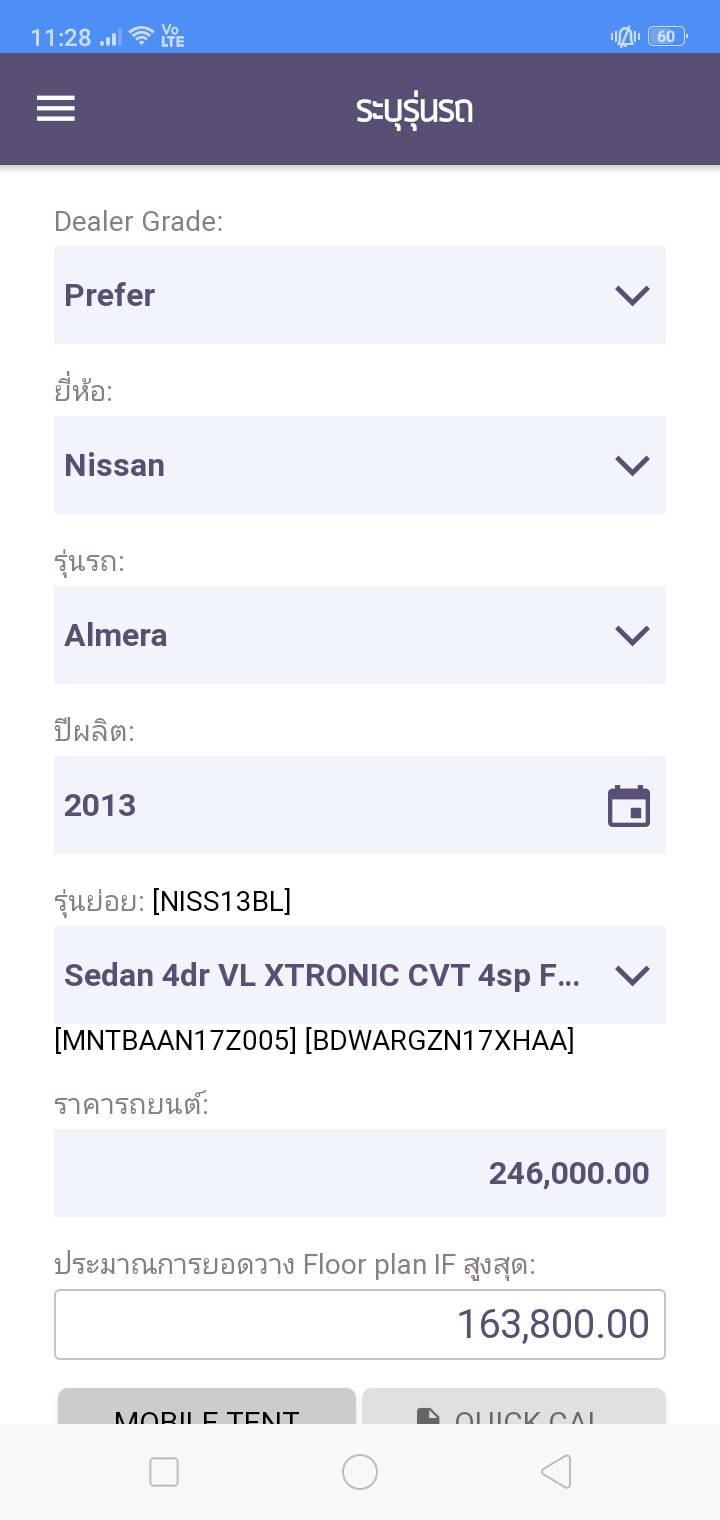This screenshot has width=720, height=1520.
Task: Tap the recent apps square button
Action: [x=164, y=1471]
